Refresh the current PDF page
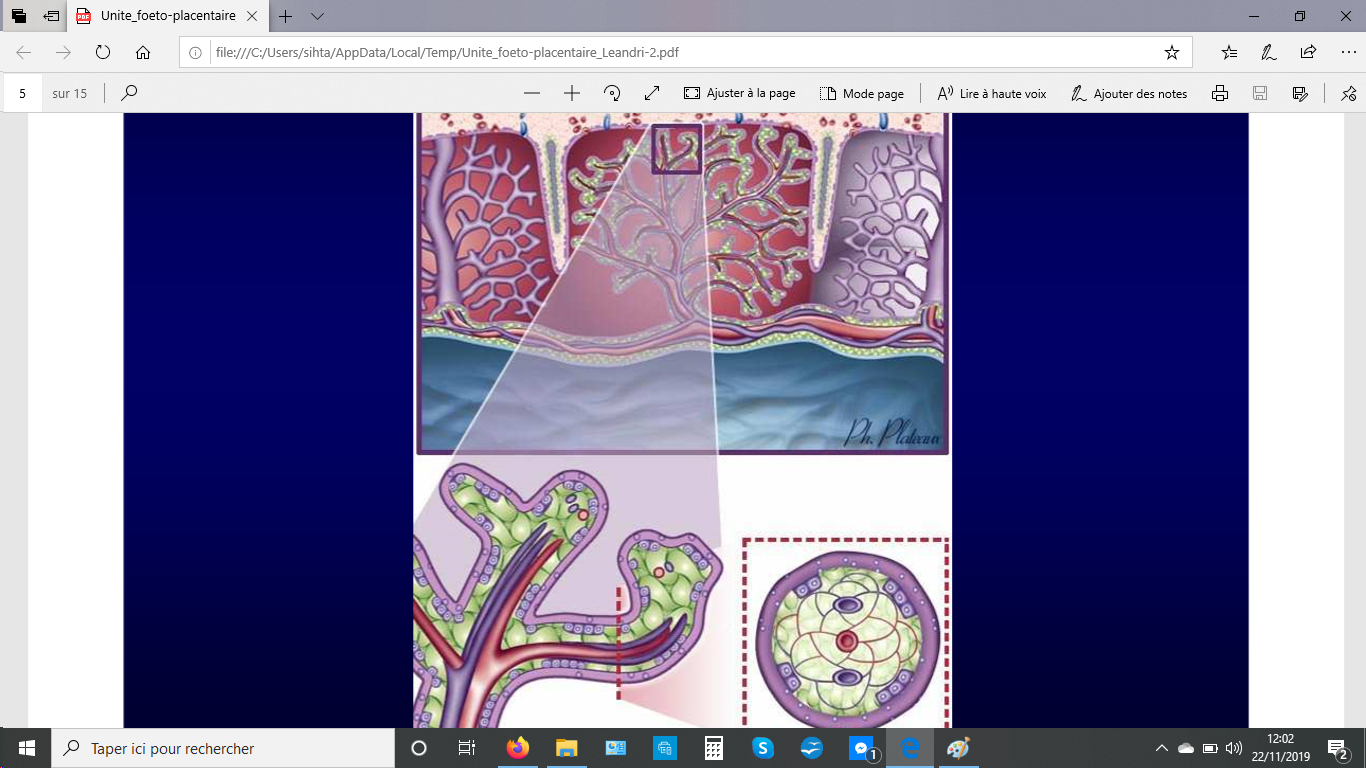The image size is (1366, 768). (x=102, y=52)
